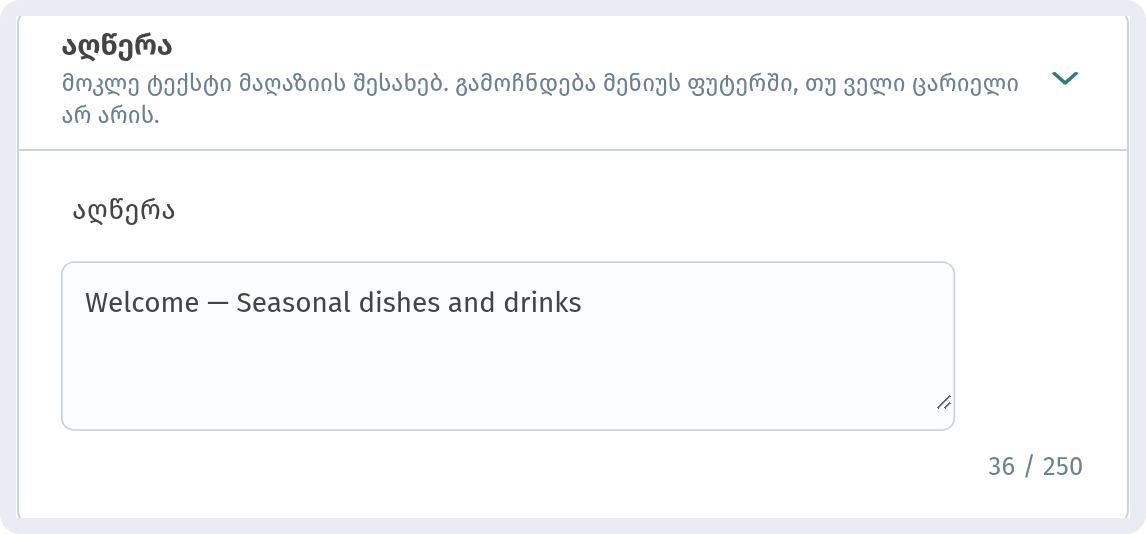Viewport: 1146px width, 534px height.
Task: Click the 36 / 250 character counter
Action: (x=1035, y=466)
